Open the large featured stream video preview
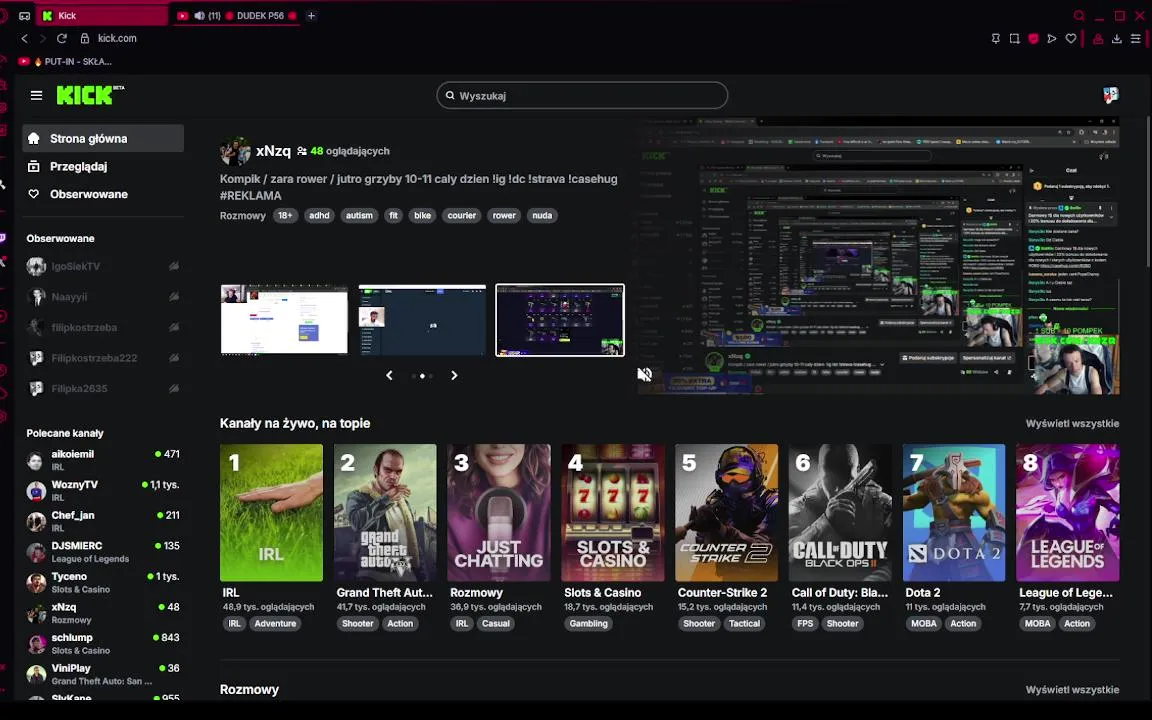 [x=879, y=256]
